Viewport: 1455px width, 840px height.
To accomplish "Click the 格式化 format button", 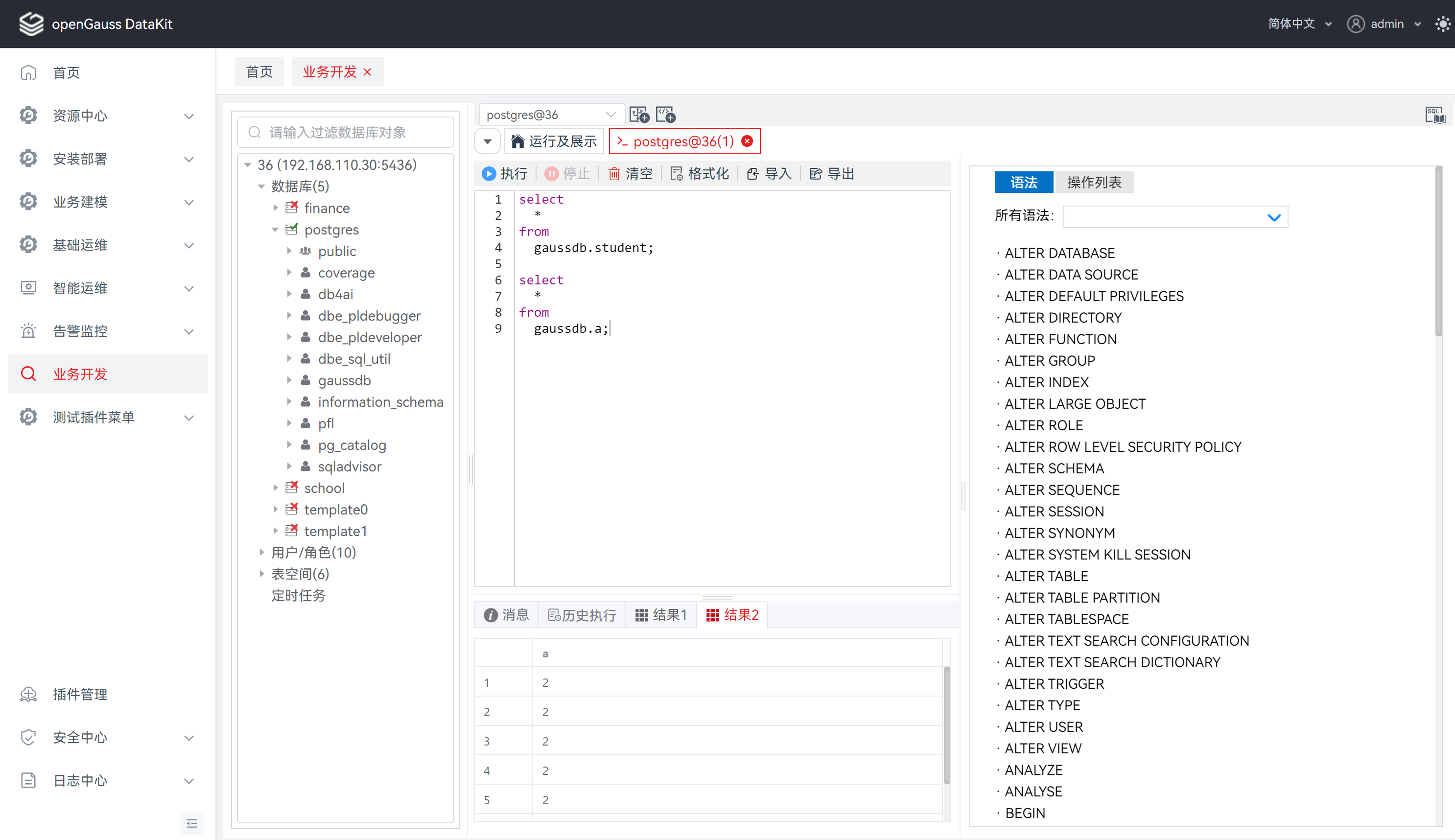I will [x=700, y=174].
